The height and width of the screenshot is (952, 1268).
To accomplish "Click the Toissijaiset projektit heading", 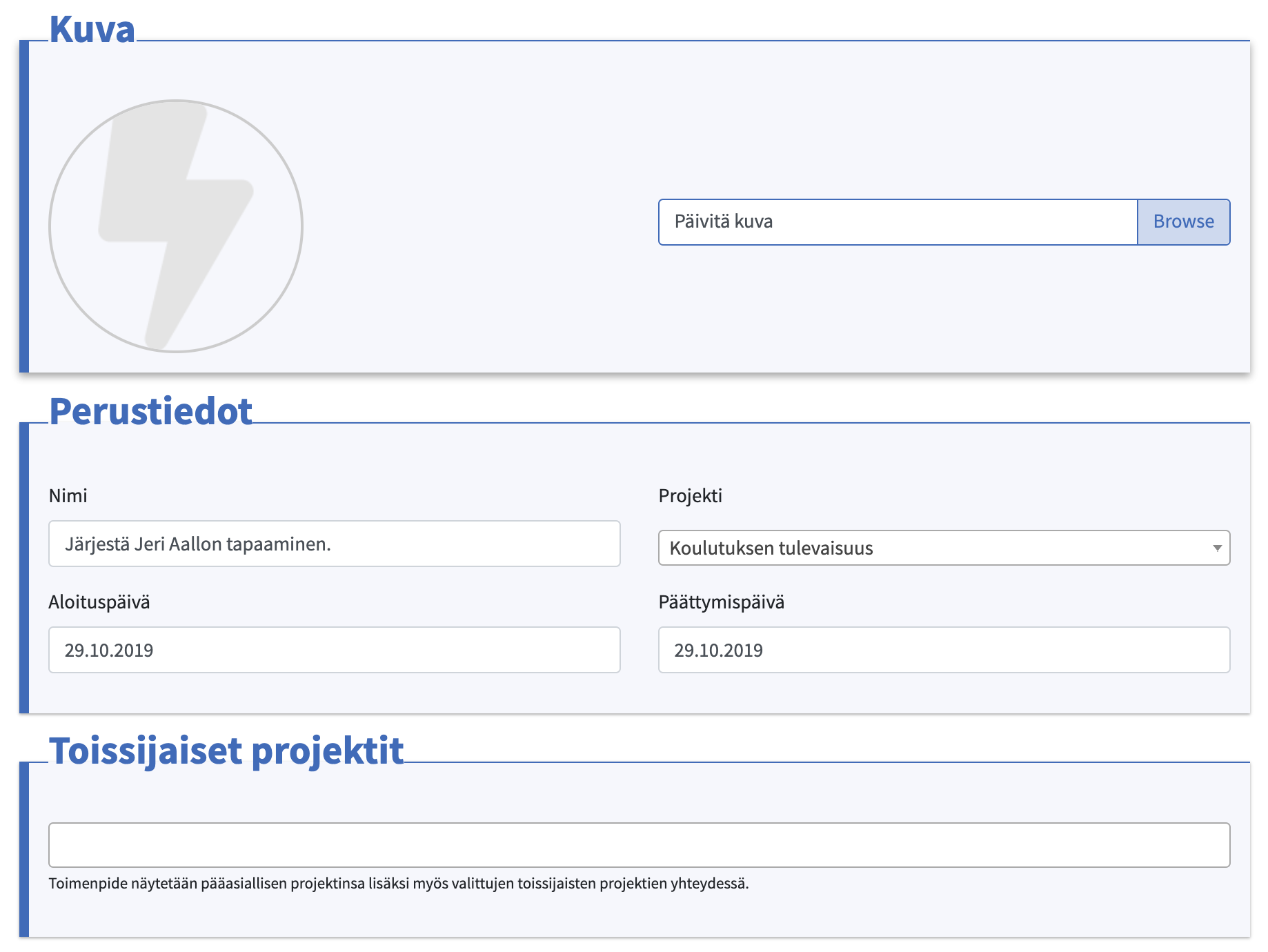I will [226, 751].
